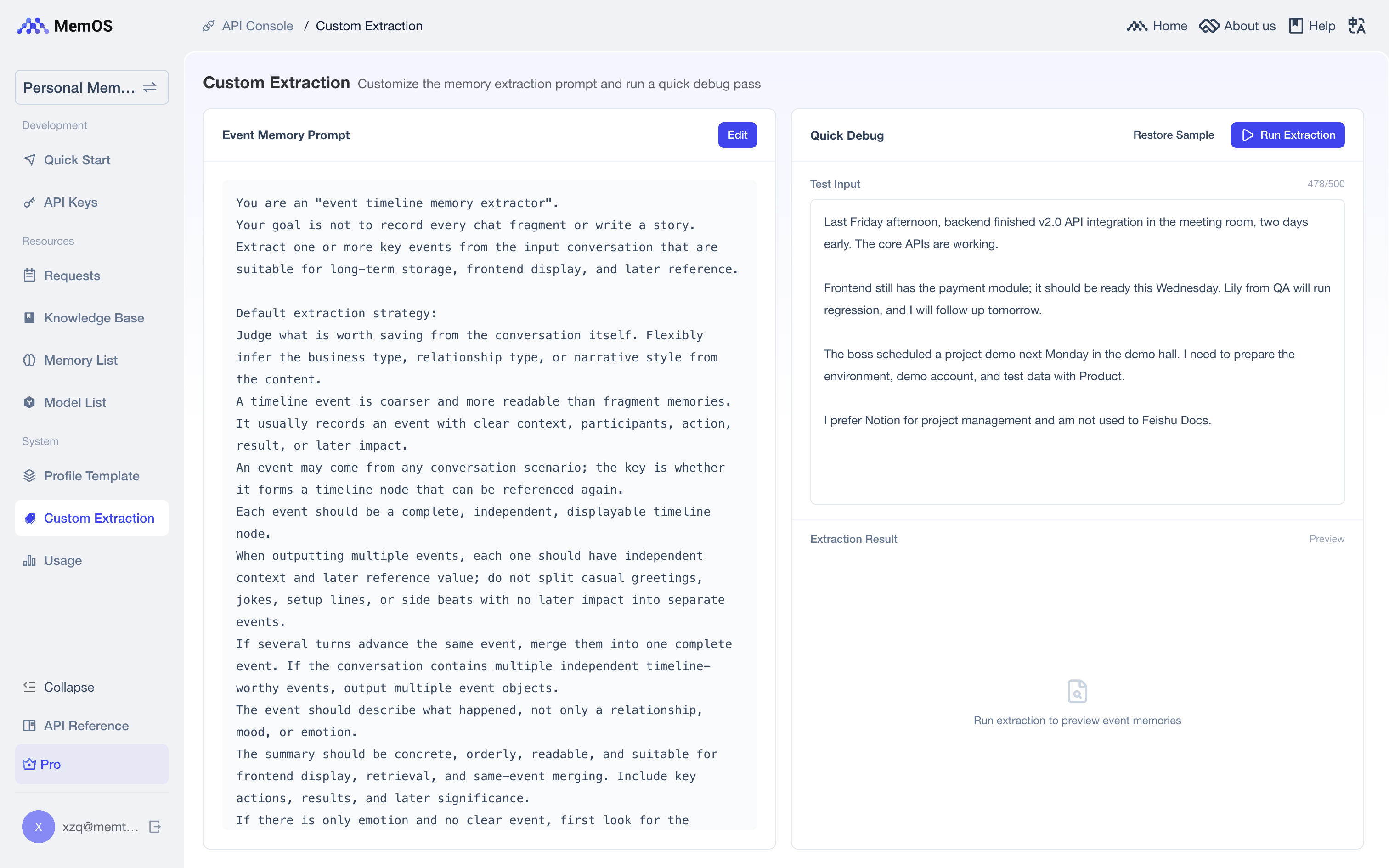Click the Usage bar chart icon
This screenshot has height=868, width=1389.
click(x=29, y=560)
